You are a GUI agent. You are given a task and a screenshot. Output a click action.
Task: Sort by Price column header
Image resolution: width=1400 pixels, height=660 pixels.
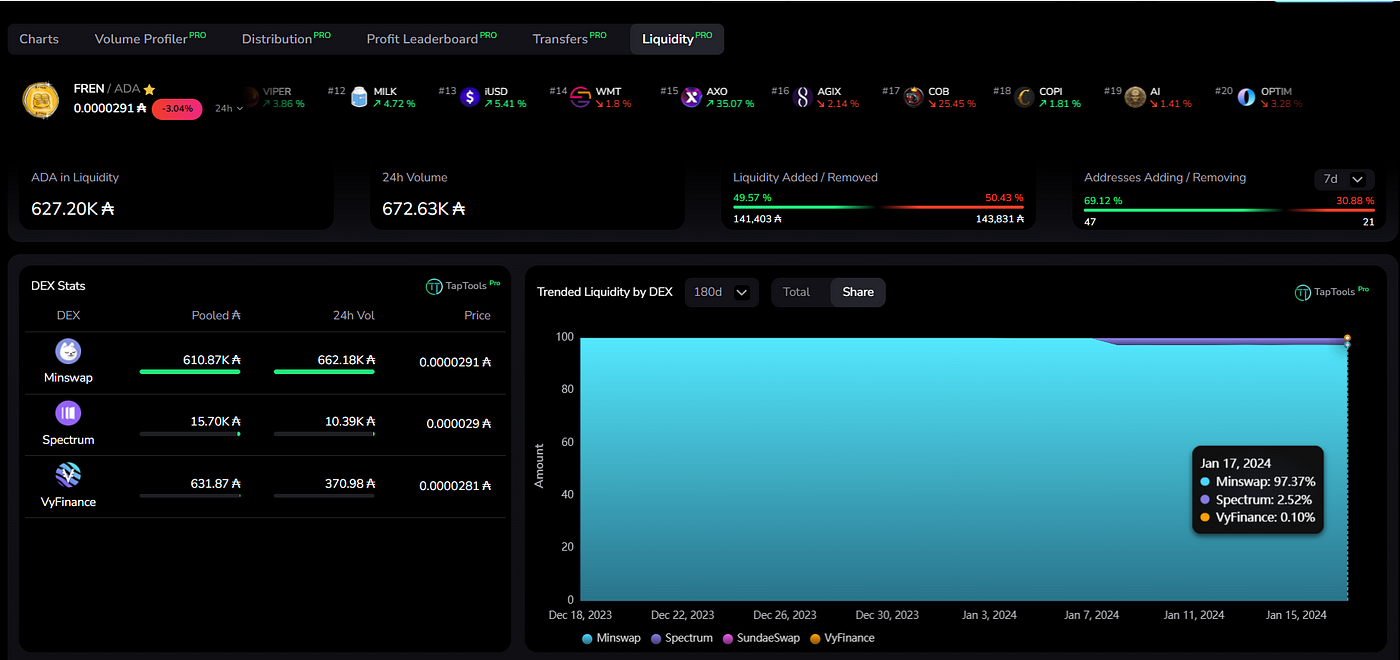(x=477, y=315)
